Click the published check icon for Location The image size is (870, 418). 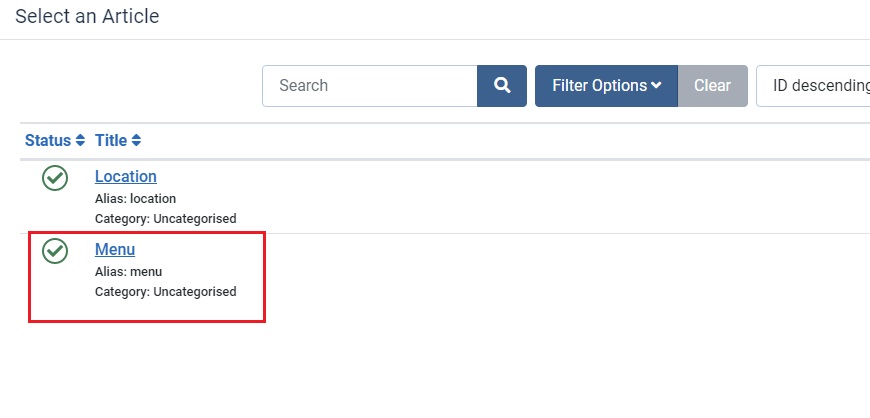click(55, 178)
